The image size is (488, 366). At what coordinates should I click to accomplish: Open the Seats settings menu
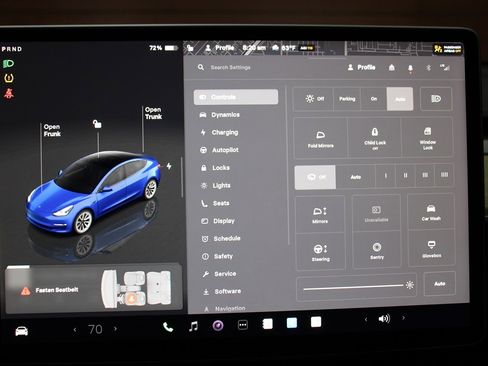tap(215, 203)
